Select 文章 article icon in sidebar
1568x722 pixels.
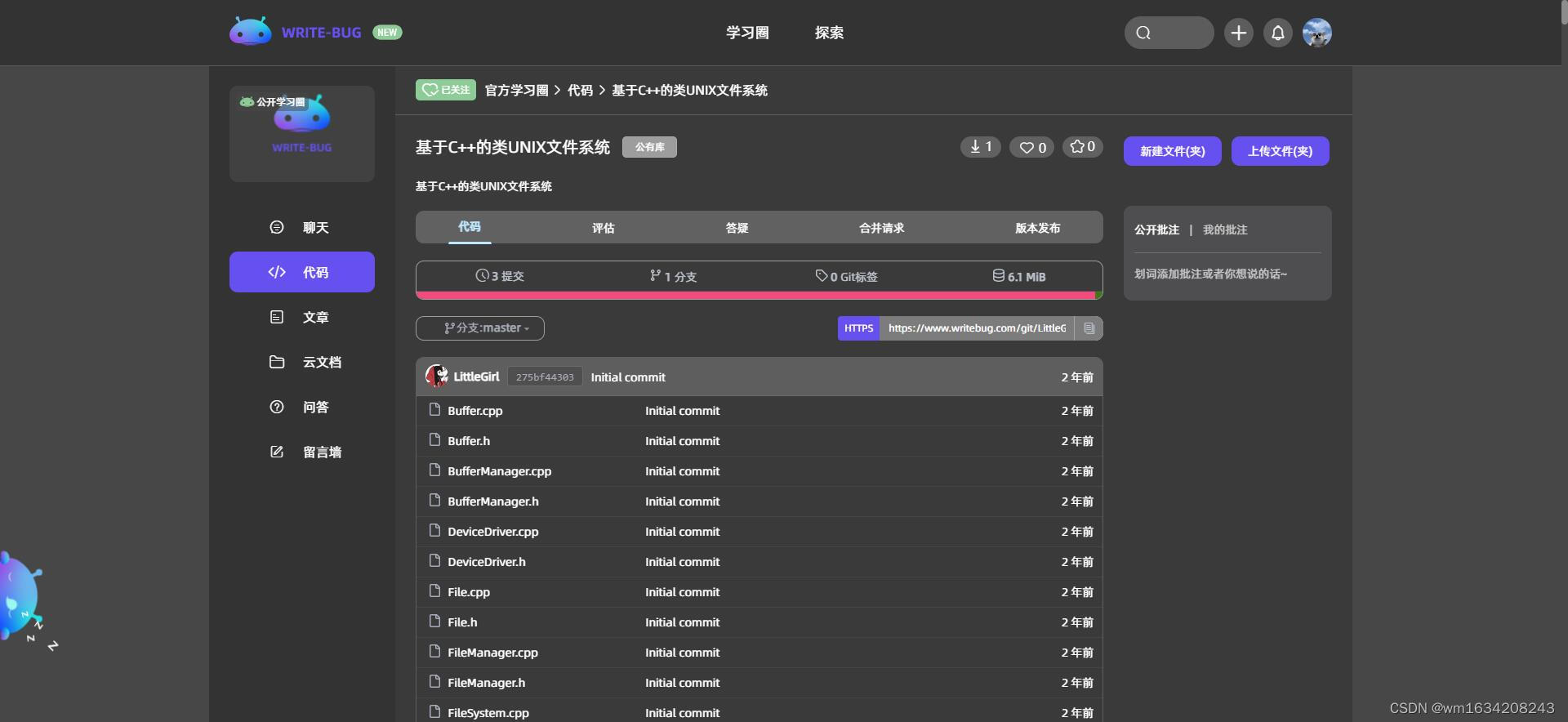(x=277, y=317)
